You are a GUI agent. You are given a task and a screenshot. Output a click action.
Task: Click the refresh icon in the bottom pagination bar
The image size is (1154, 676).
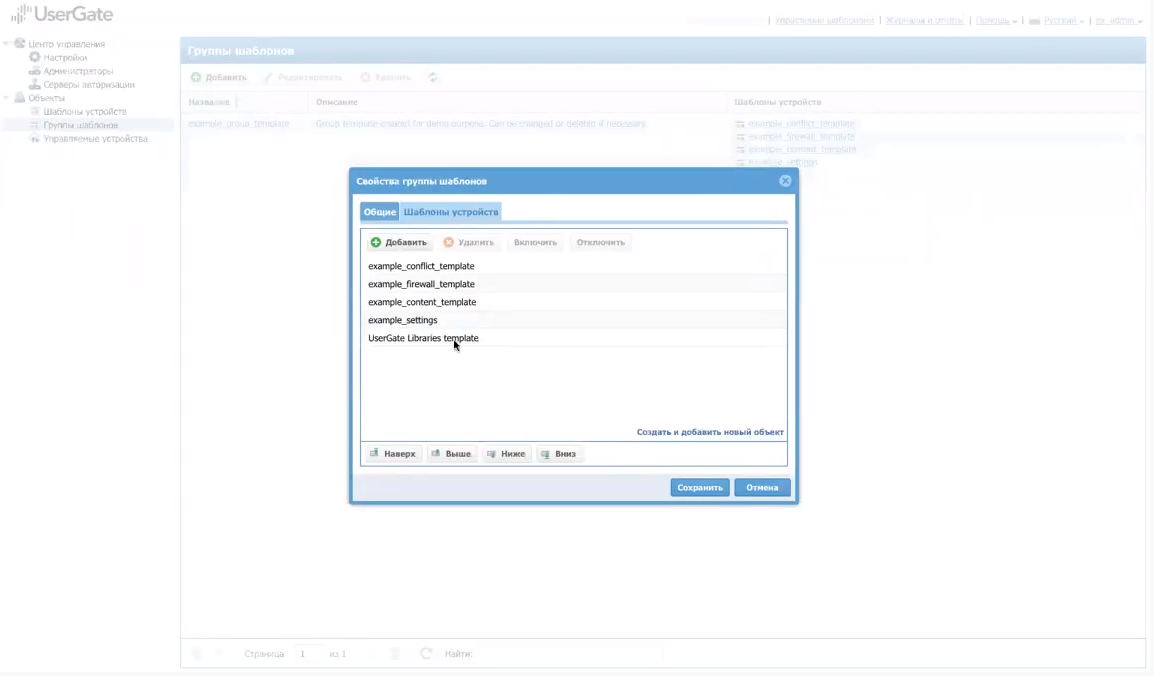[x=426, y=653]
